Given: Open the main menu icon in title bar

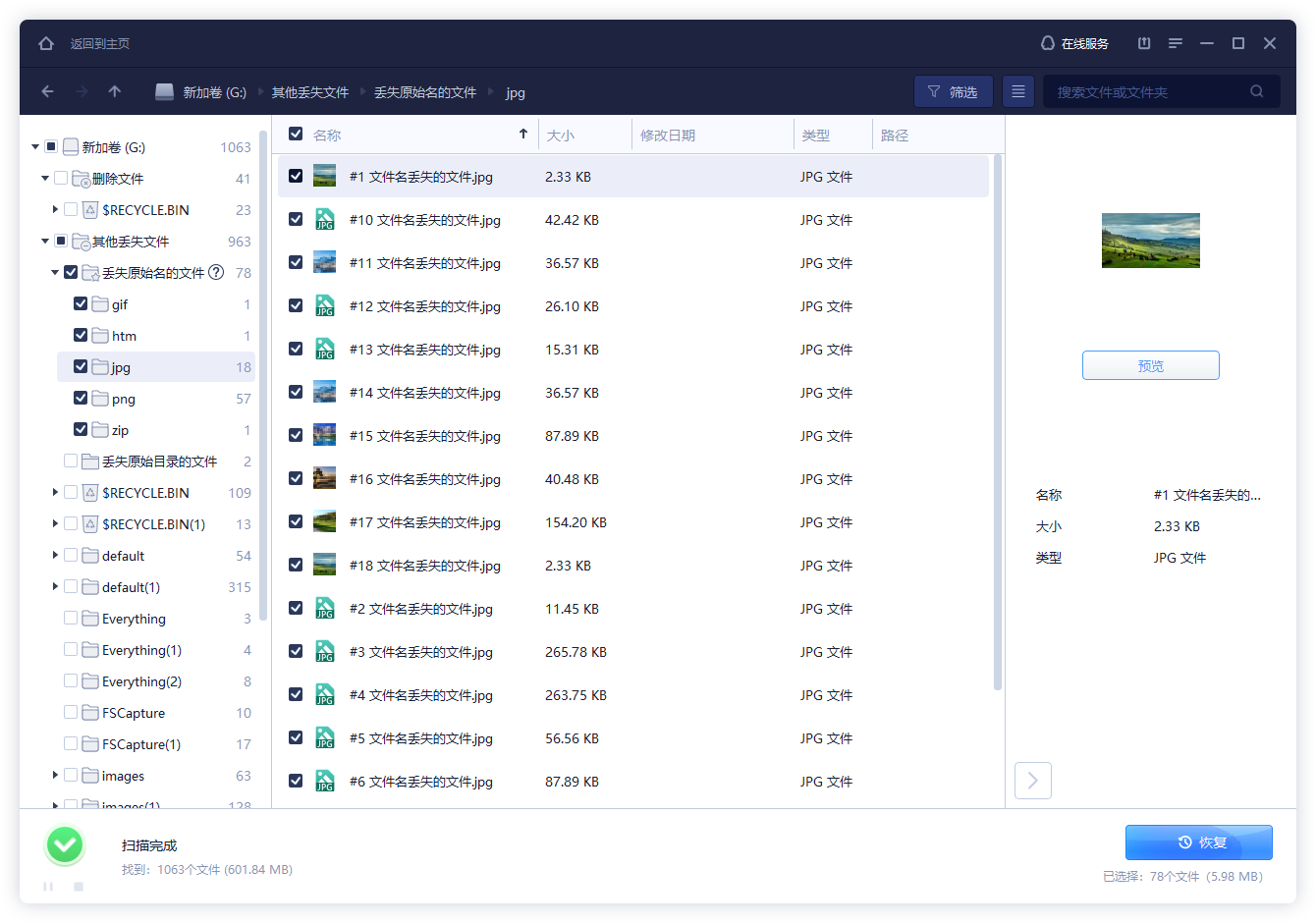Looking at the screenshot, I should click(1176, 43).
